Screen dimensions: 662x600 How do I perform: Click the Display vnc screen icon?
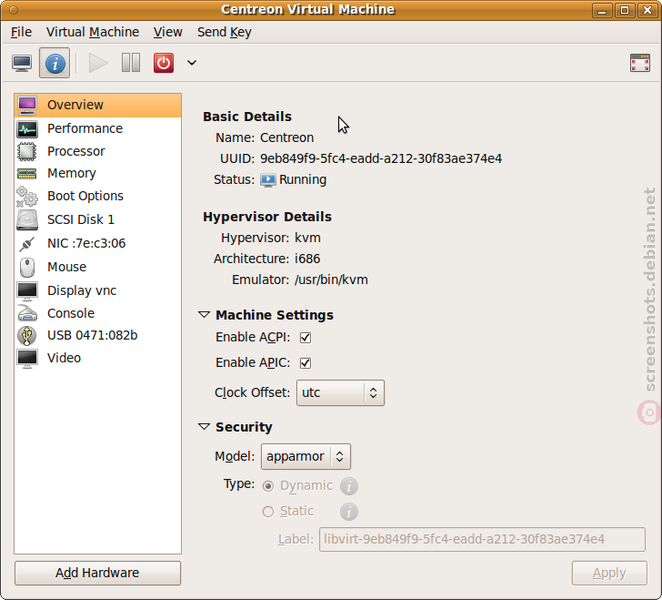coord(27,291)
